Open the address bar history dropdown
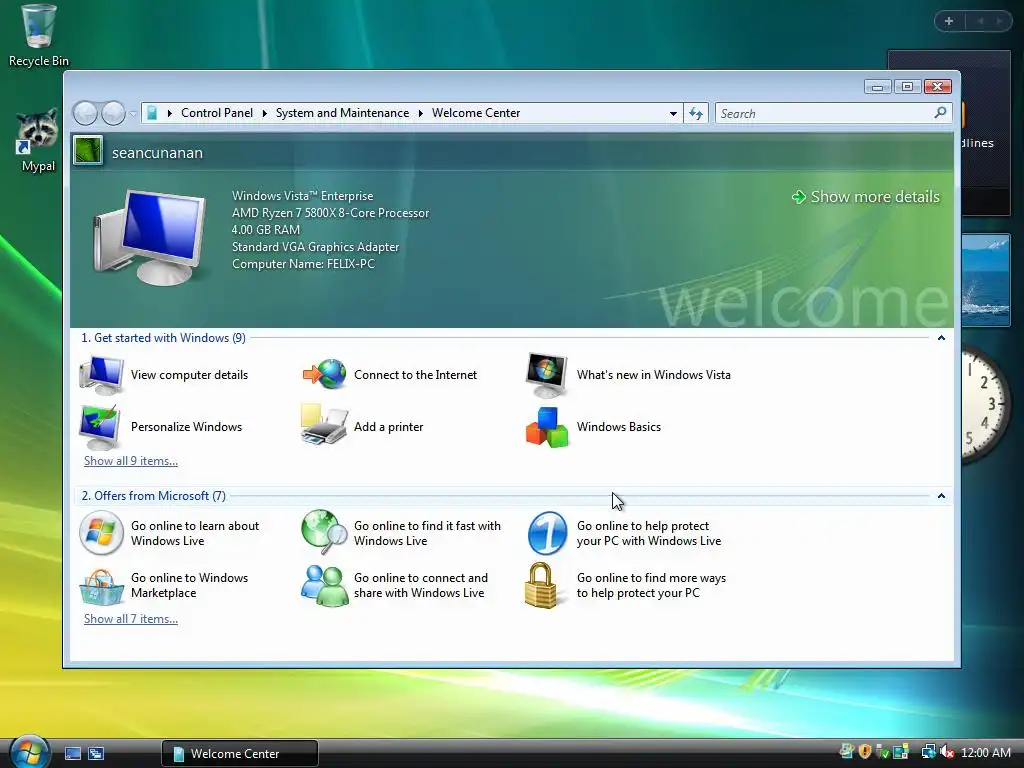Viewport: 1024px width, 768px height. 673,114
